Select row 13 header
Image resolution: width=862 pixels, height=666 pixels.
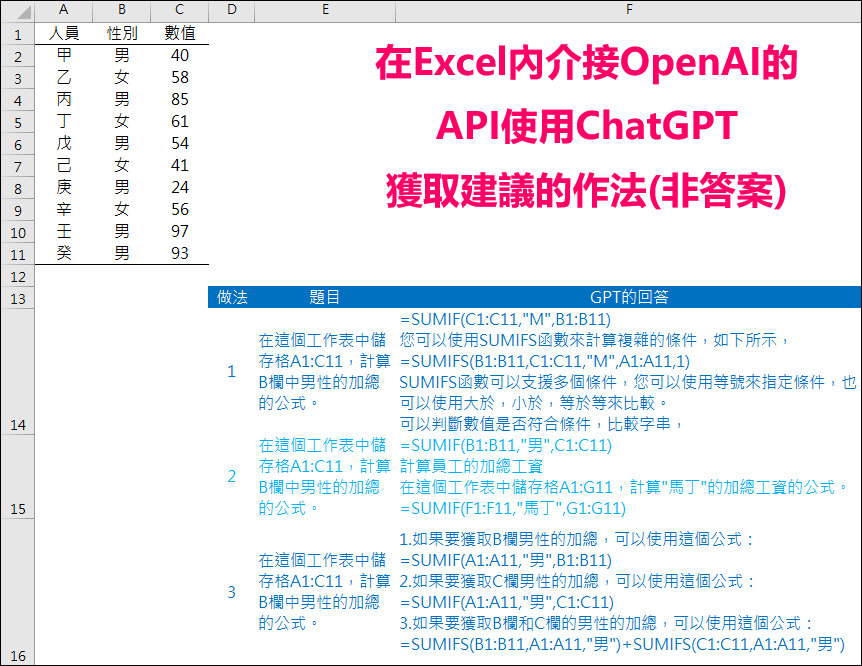(x=18, y=298)
